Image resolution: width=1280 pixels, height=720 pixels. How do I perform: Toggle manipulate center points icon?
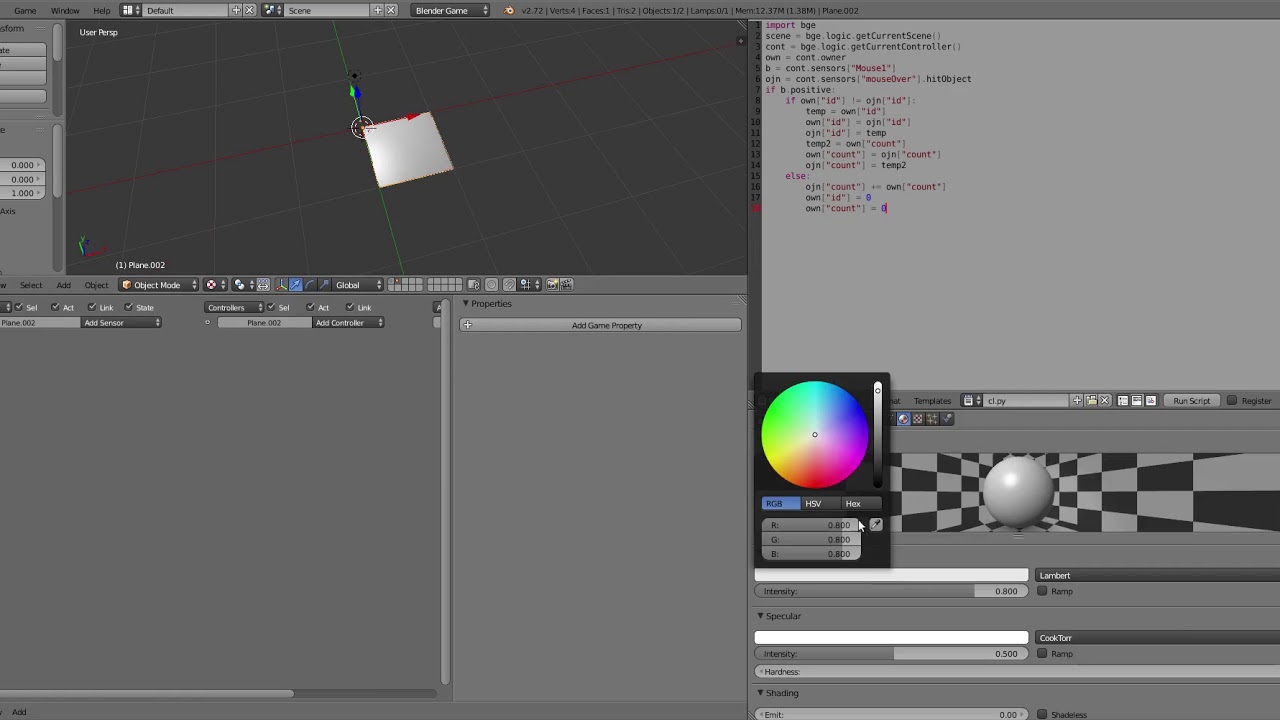click(x=263, y=285)
